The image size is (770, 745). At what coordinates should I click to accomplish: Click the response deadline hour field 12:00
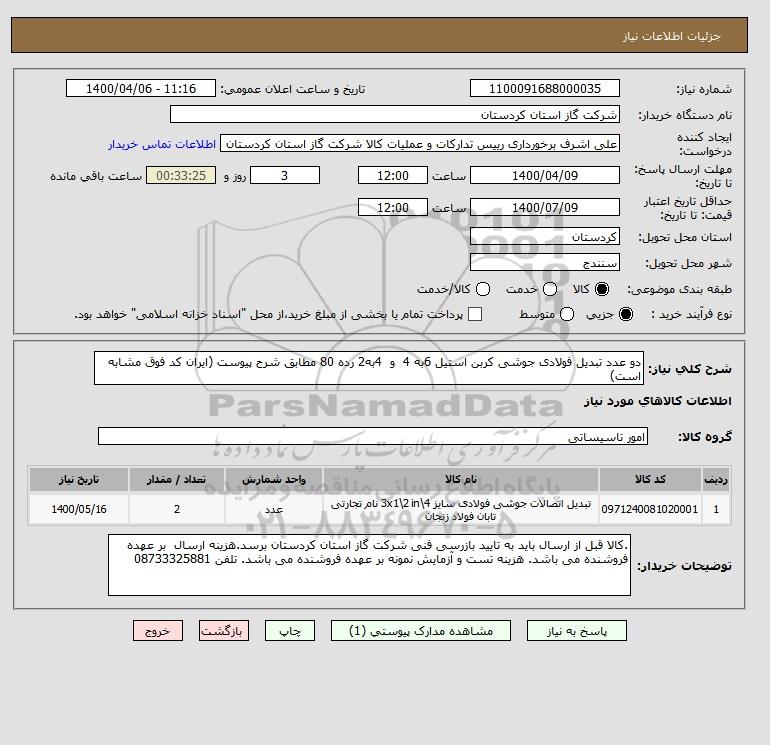coord(393,175)
